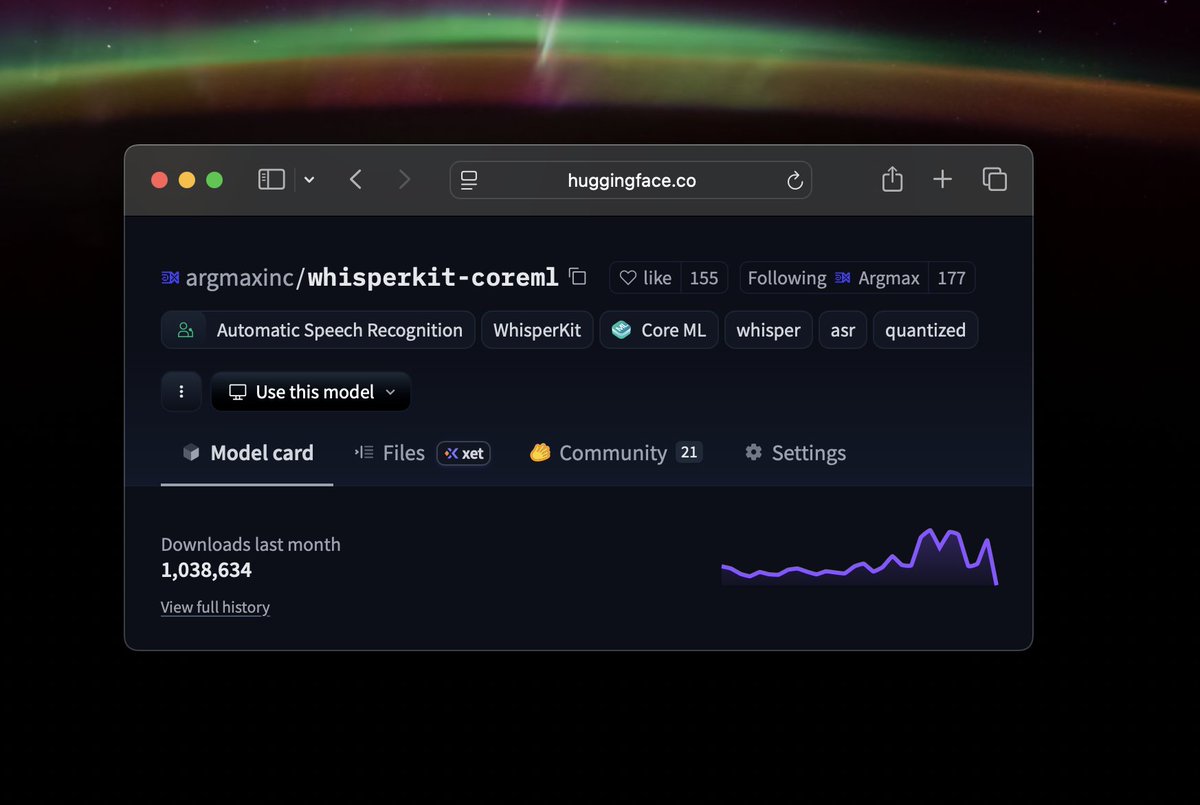Screen dimensions: 1200x805
Task: Reload the page using refresh icon
Action: point(795,180)
